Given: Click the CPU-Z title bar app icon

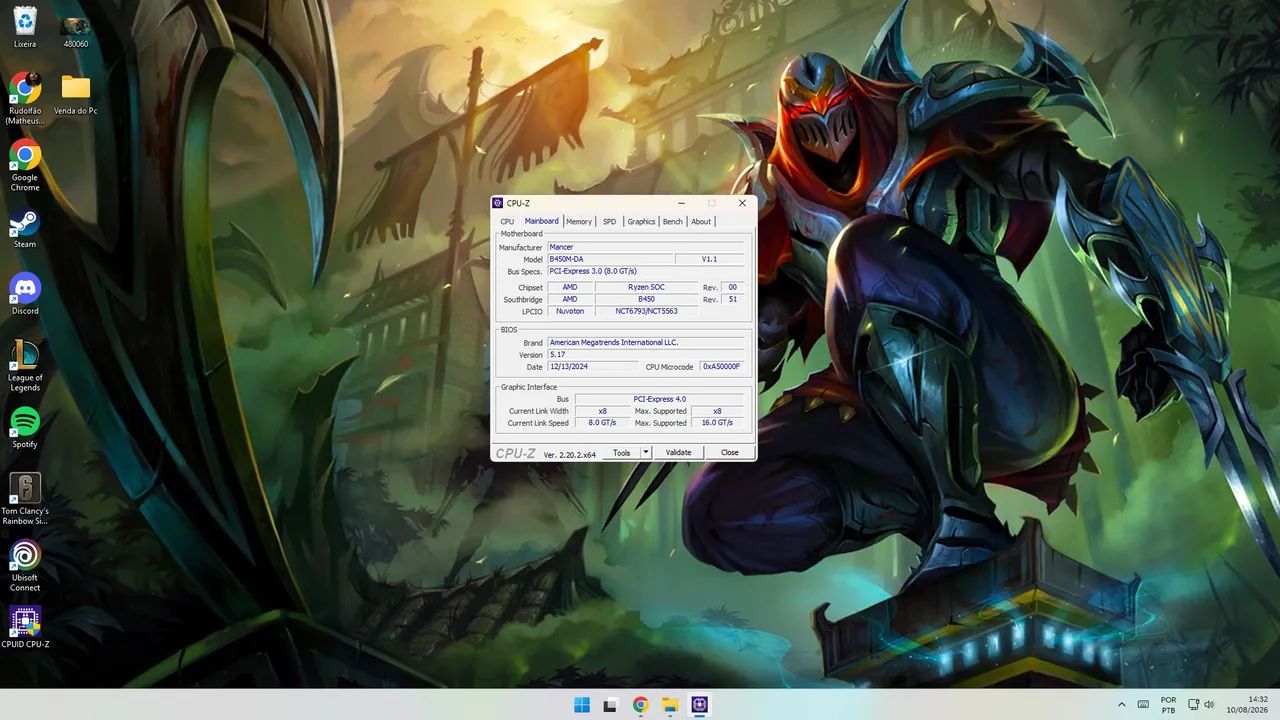Looking at the screenshot, I should pyautogui.click(x=498, y=203).
